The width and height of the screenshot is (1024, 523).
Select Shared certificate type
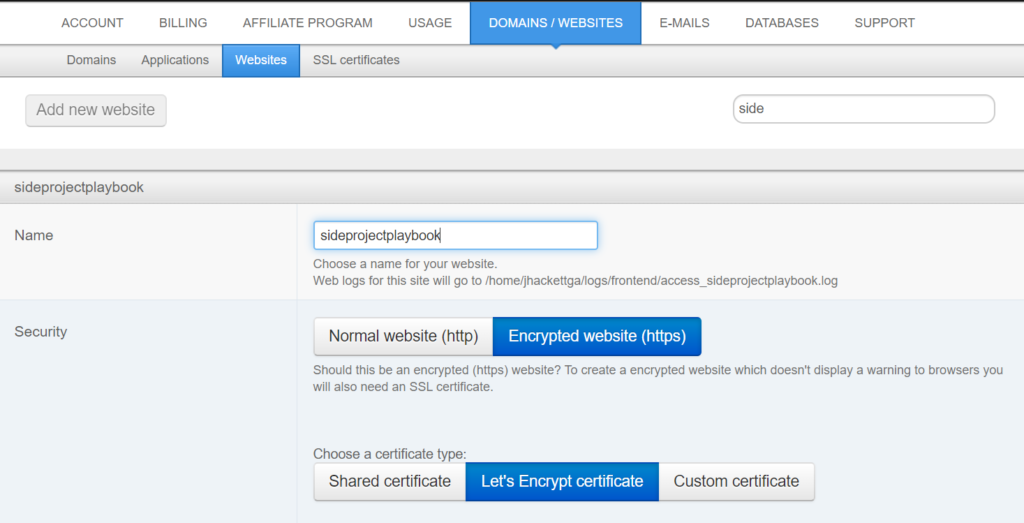(x=389, y=481)
